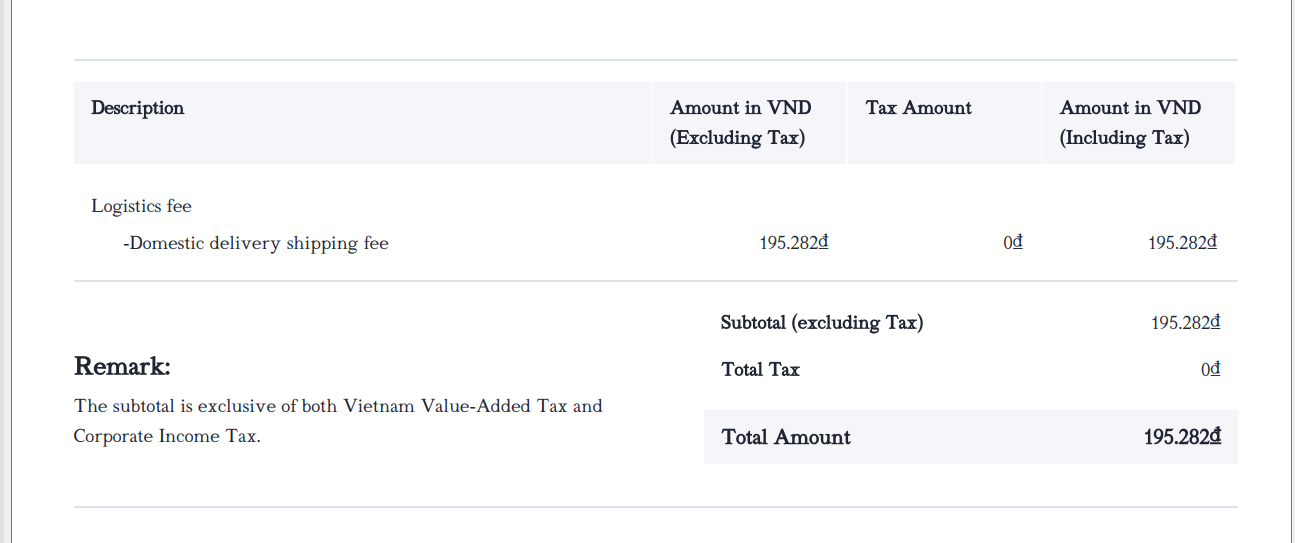Click "Corporate Income Tax" in the remark
This screenshot has width=1295, height=543.
pyautogui.click(x=166, y=436)
